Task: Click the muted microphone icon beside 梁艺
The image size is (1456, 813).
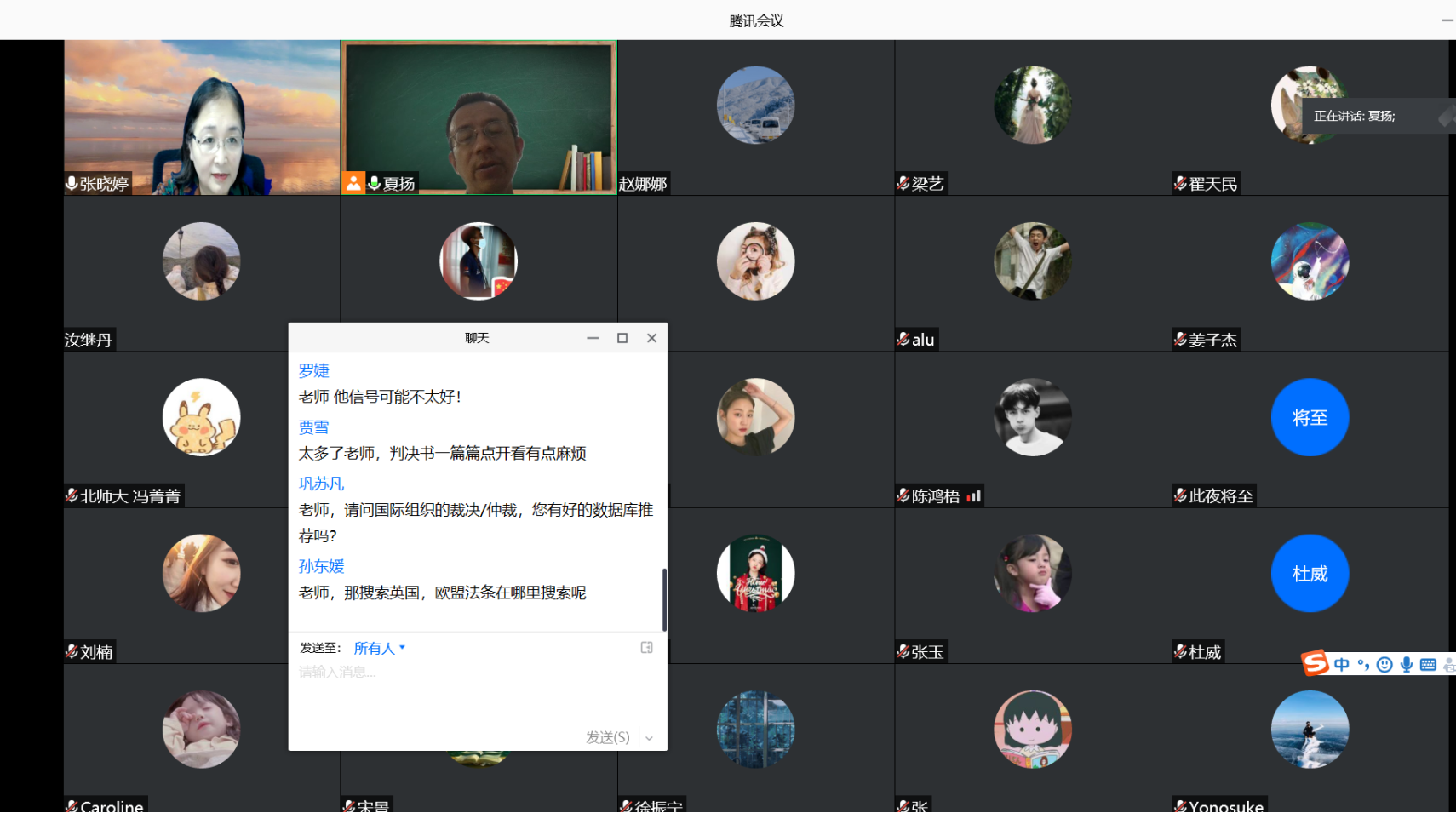Action: pyautogui.click(x=903, y=183)
